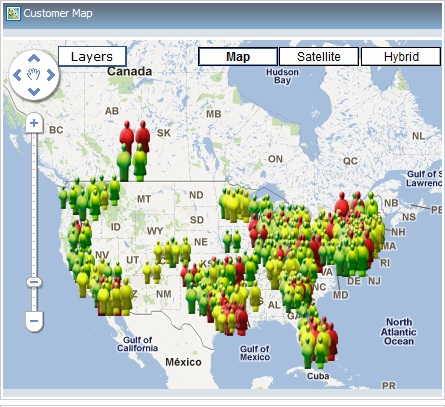Pan the map down with the arrow
Screen dimensions: 445x407
(x=34, y=91)
